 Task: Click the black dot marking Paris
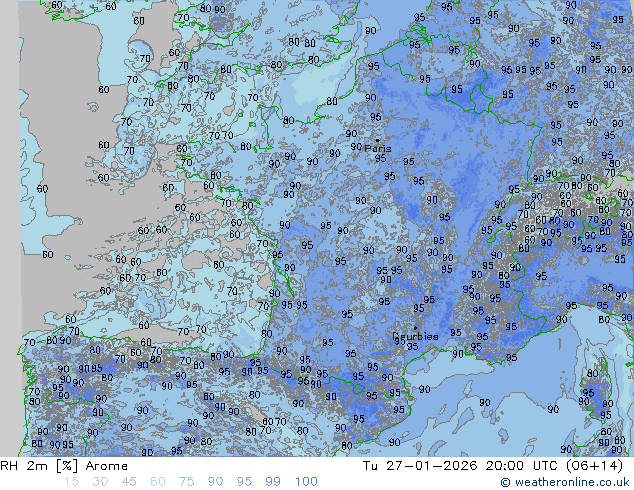[x=378, y=141]
